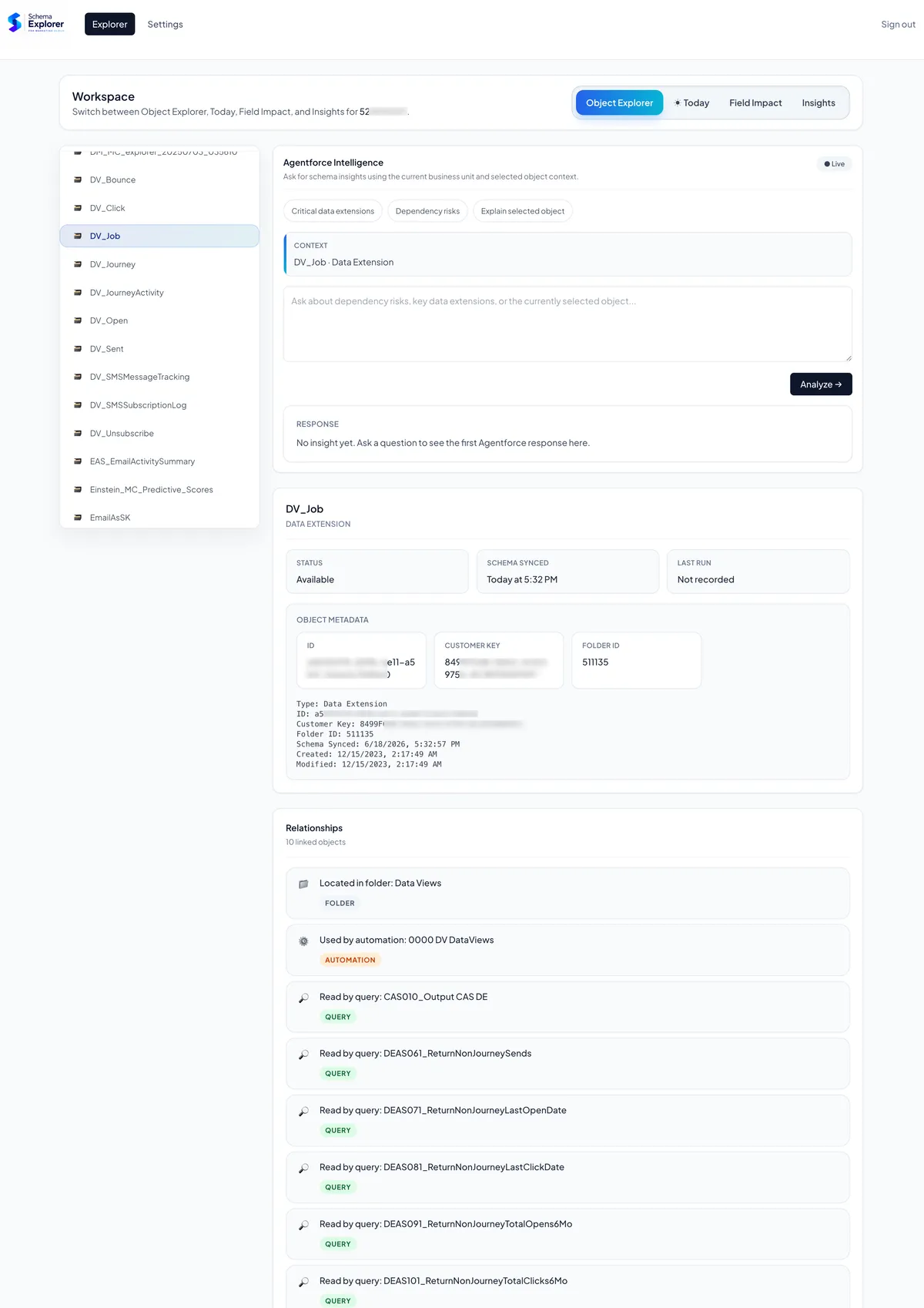924x1308 pixels.
Task: Click the DV_Job data extension icon
Action: click(x=78, y=236)
